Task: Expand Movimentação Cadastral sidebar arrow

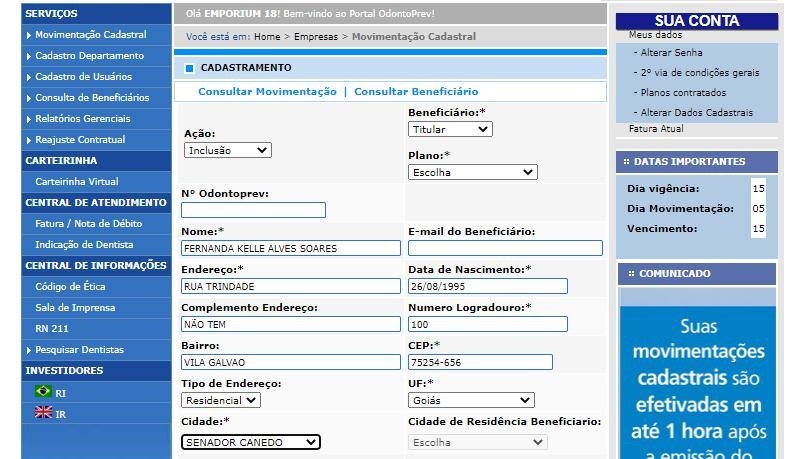Action: pos(28,35)
